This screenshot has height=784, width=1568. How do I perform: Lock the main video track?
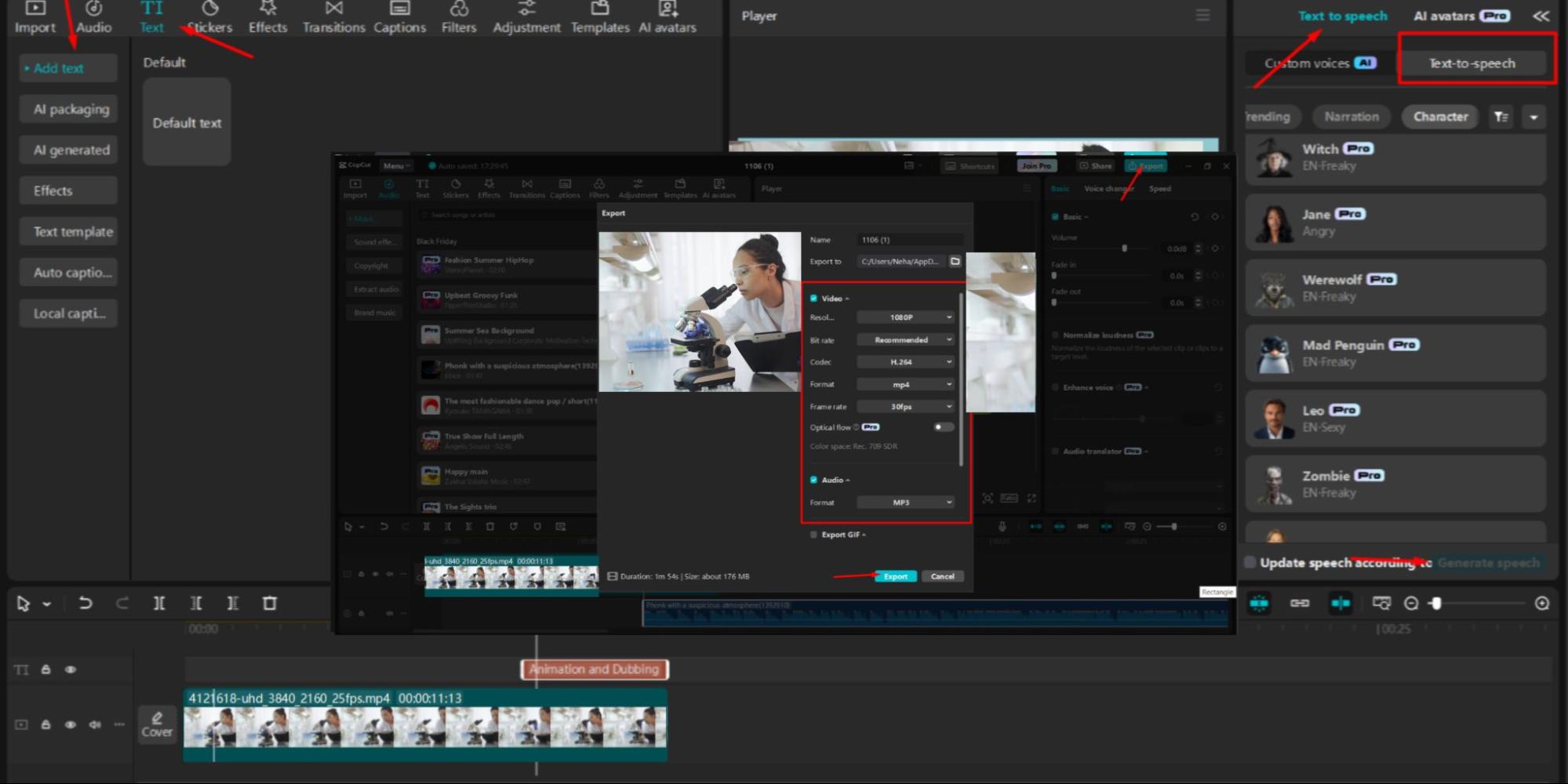click(x=46, y=724)
